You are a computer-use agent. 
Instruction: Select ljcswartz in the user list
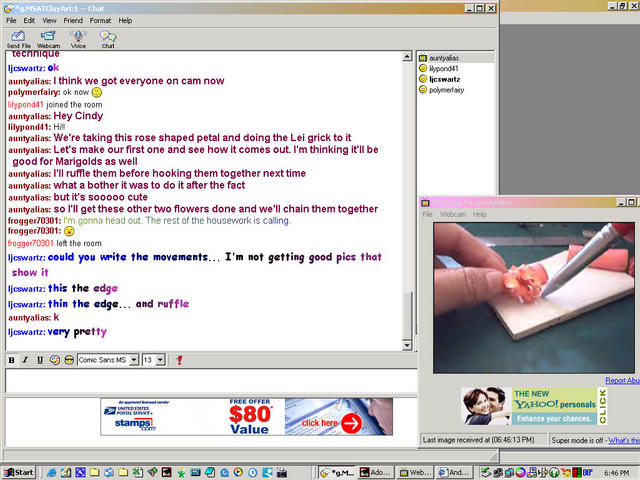coord(444,79)
